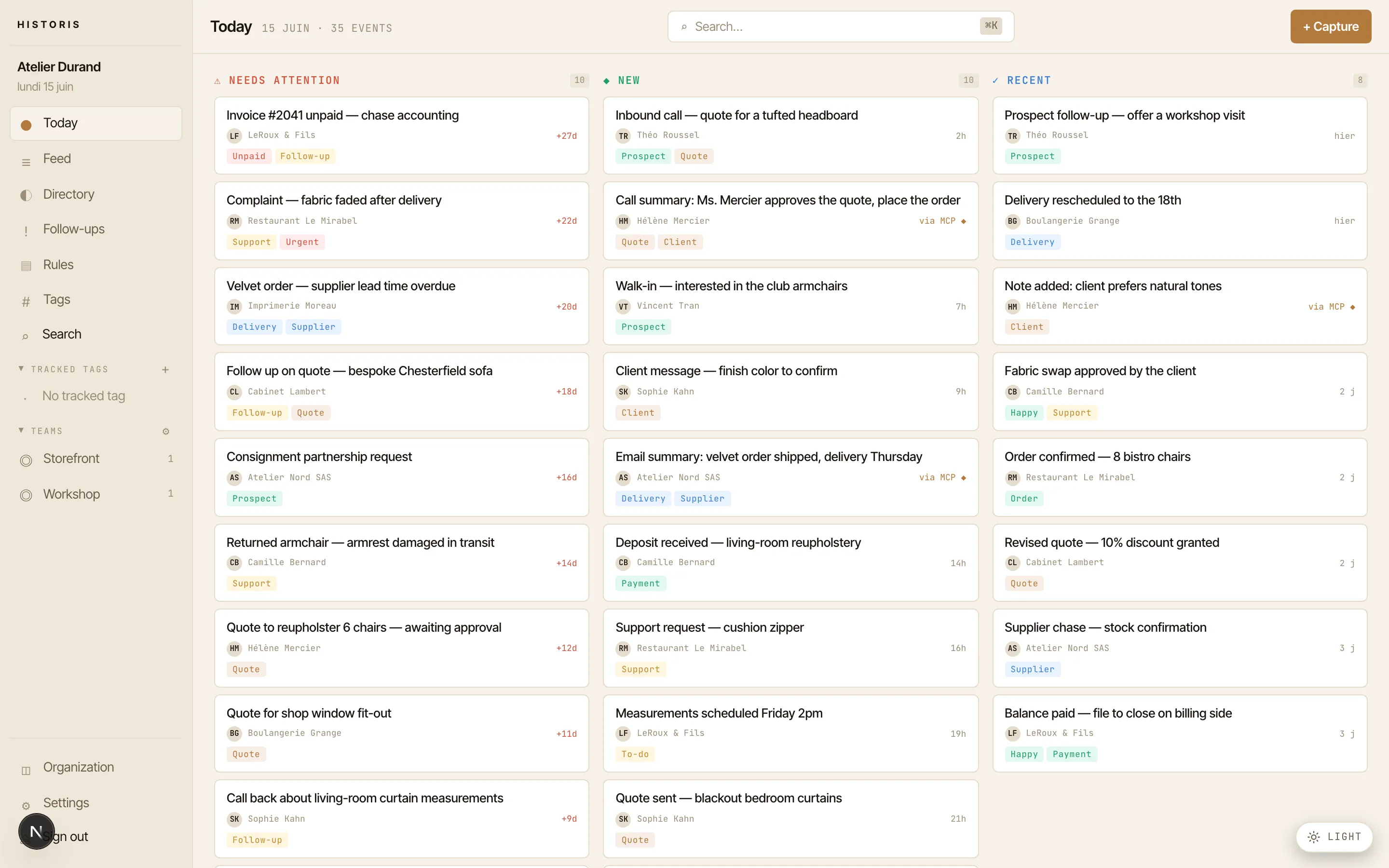Click the Recent column checkmark icon
The image size is (1389, 868).
994,81
